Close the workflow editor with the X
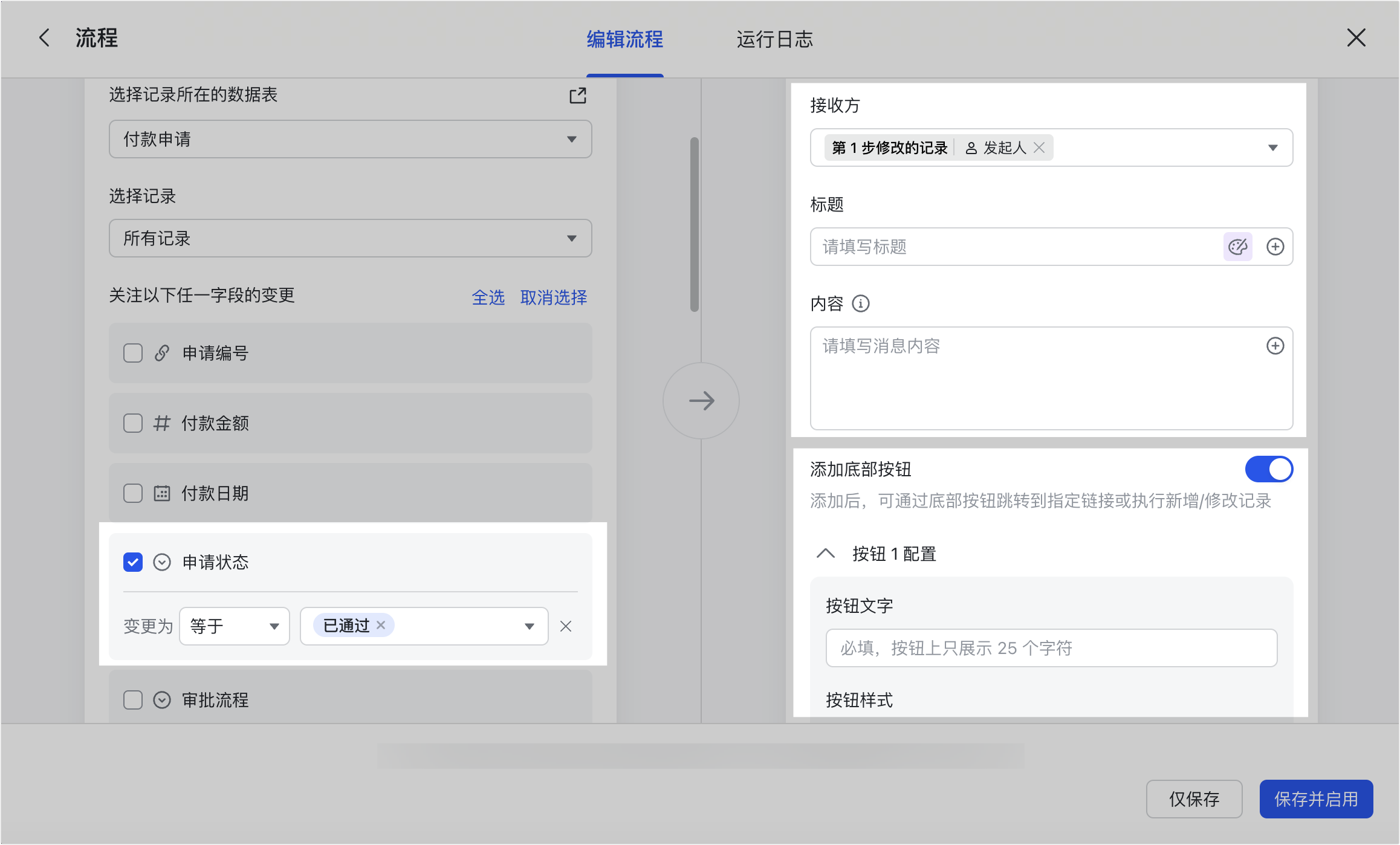 (x=1356, y=37)
